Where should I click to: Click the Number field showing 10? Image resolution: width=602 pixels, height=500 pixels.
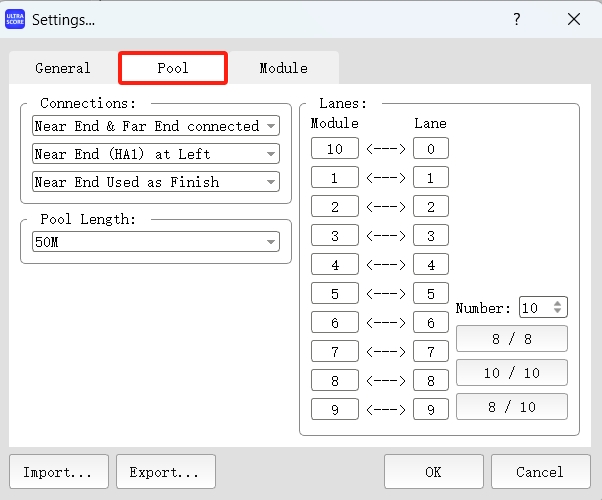click(x=532, y=308)
